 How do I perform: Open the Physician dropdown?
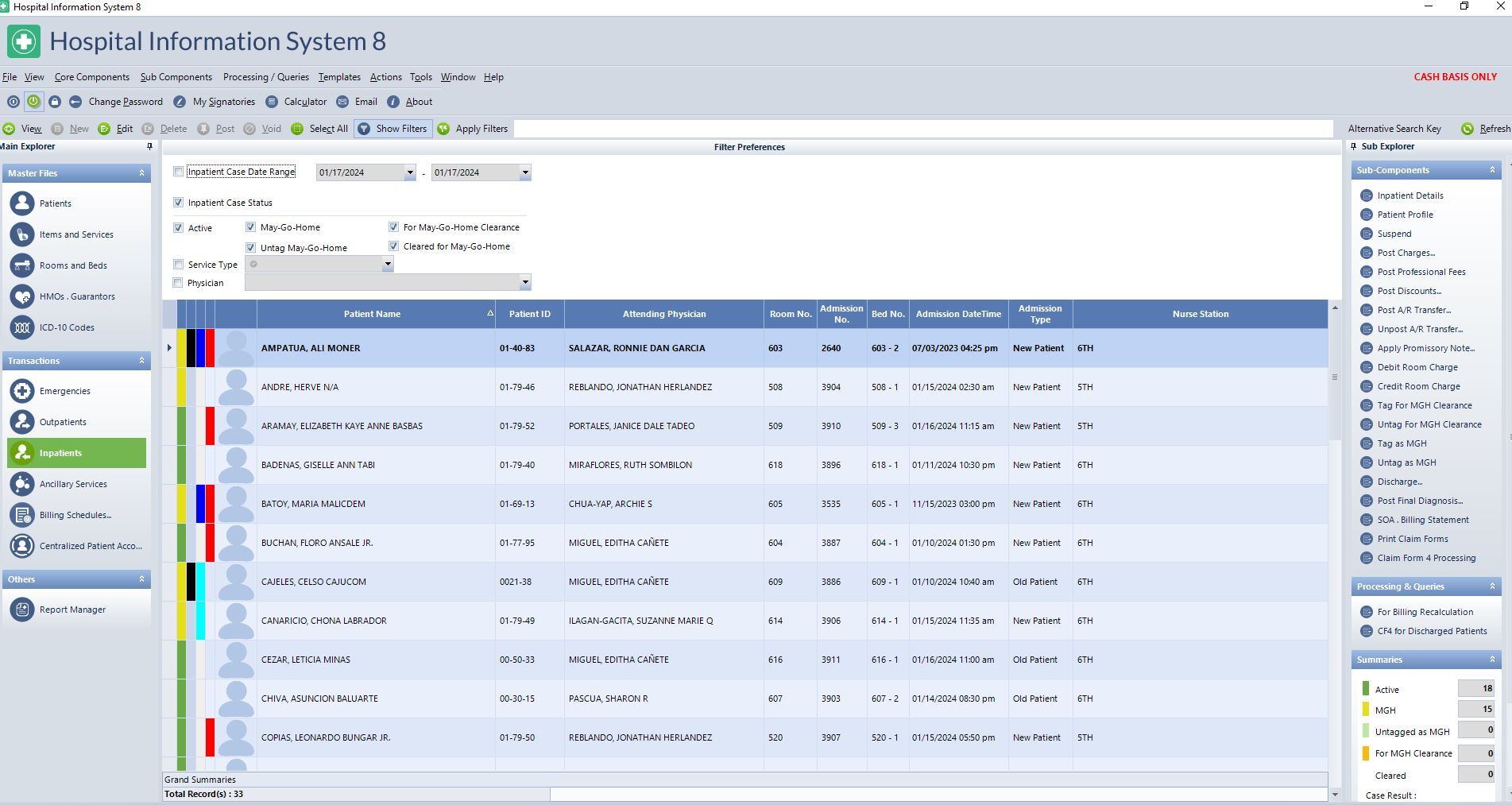click(x=525, y=282)
